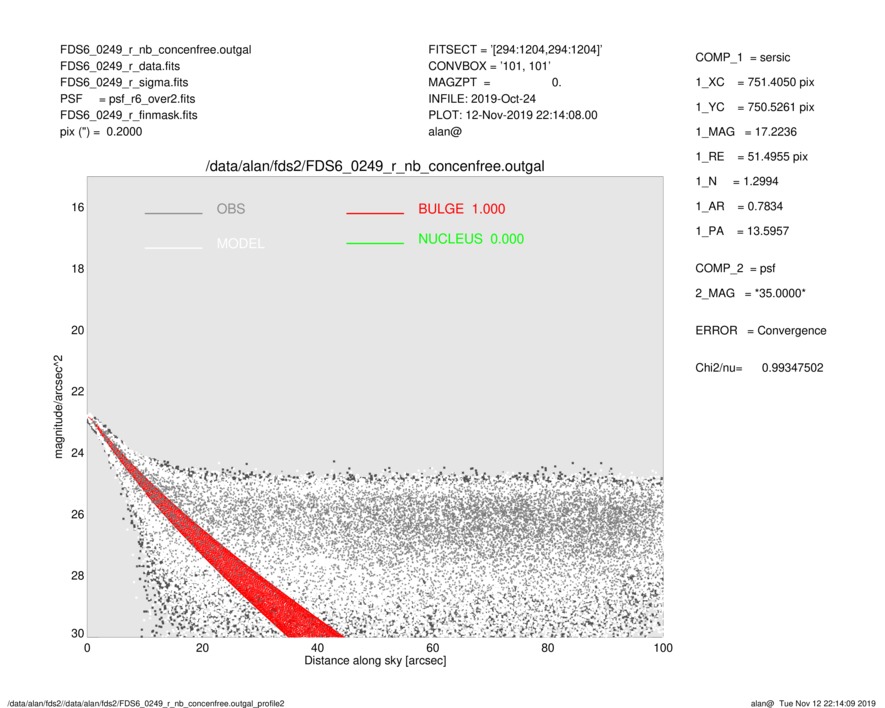Click the MAGZPT = 0. entry
The width and height of the screenshot is (885, 708).
click(495, 82)
